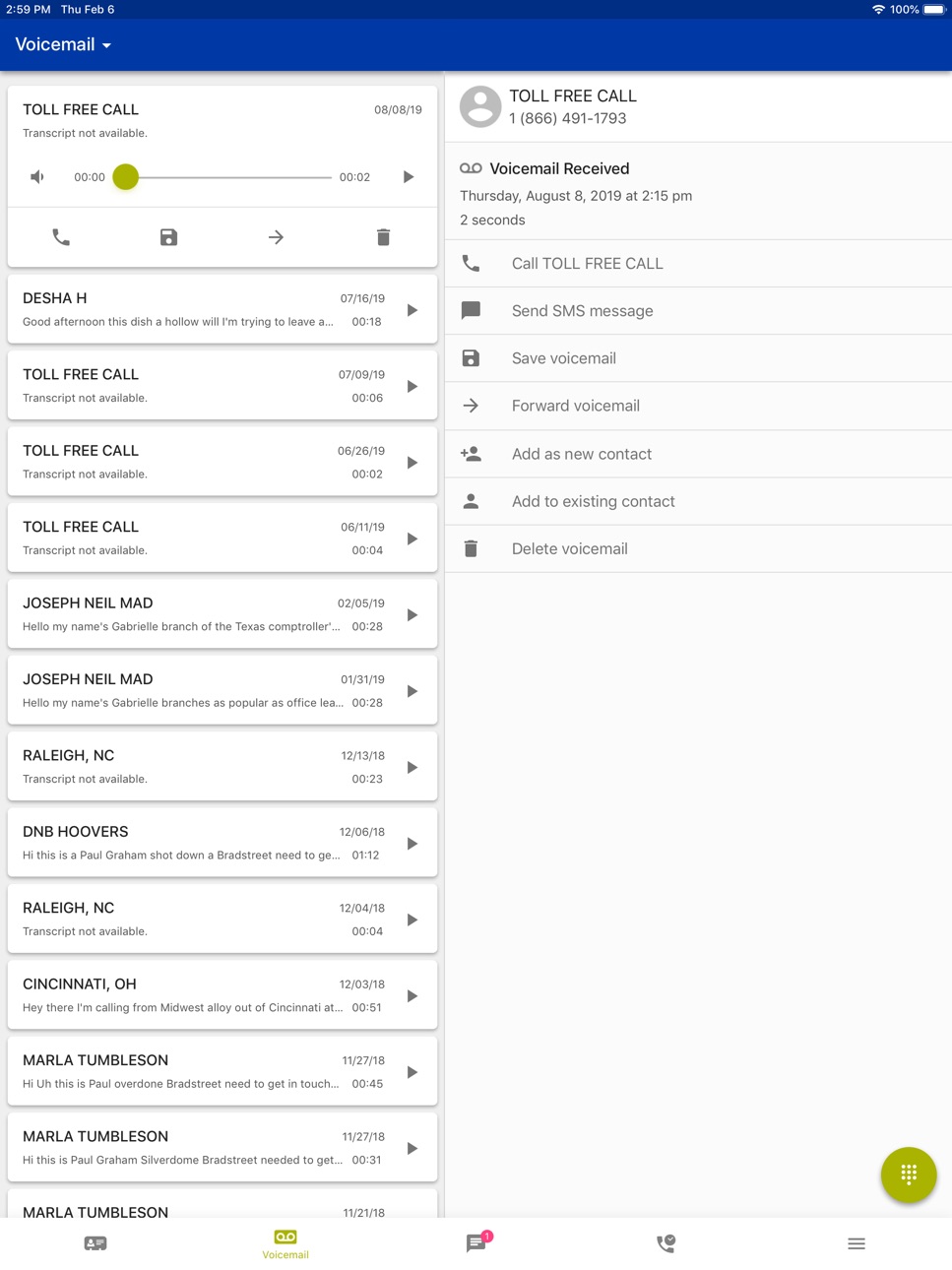Choose Forward voicemail in detail panel
This screenshot has width=952, height=1270.
[x=698, y=406]
